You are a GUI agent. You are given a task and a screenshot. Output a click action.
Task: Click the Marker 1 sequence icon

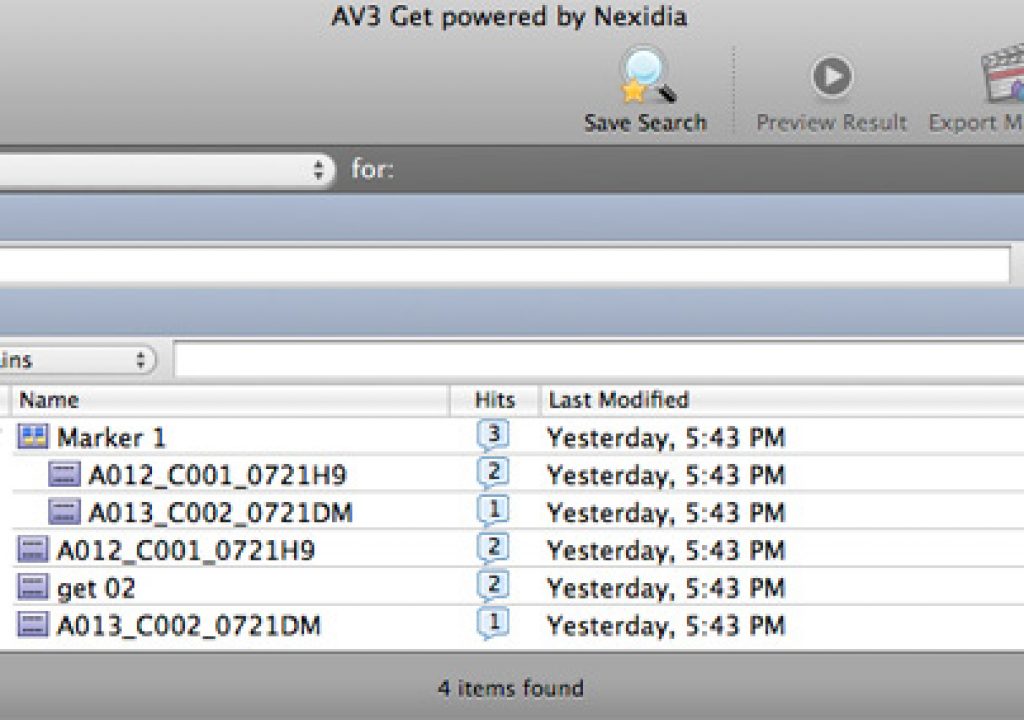[x=33, y=436]
